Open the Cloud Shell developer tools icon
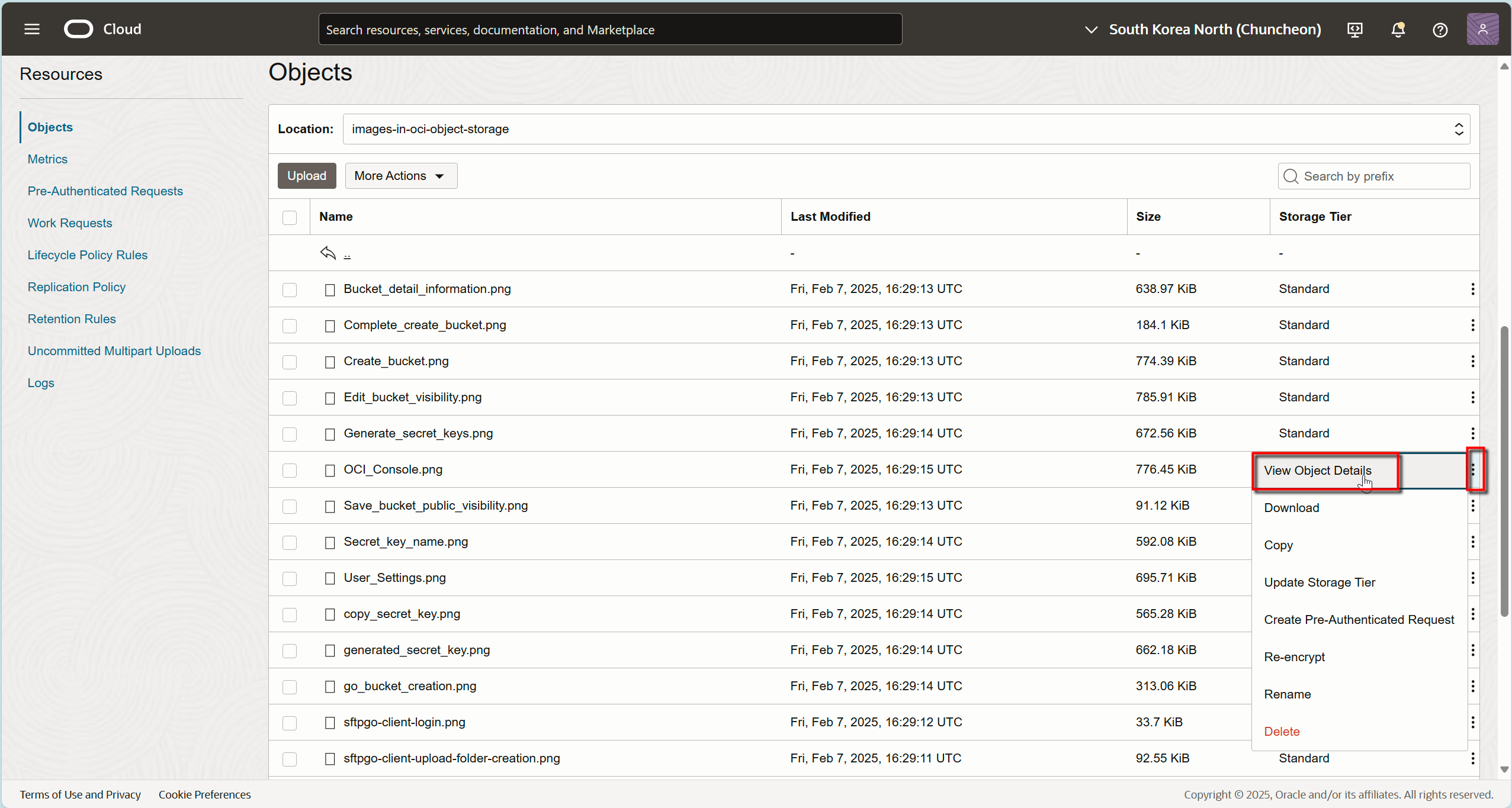1512x808 pixels. (1354, 30)
